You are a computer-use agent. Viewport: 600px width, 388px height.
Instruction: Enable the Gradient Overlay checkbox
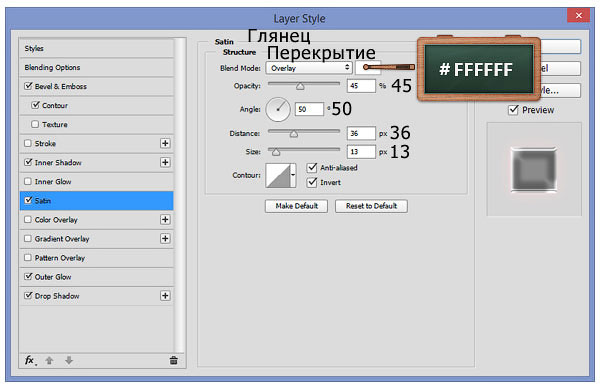tap(28, 238)
